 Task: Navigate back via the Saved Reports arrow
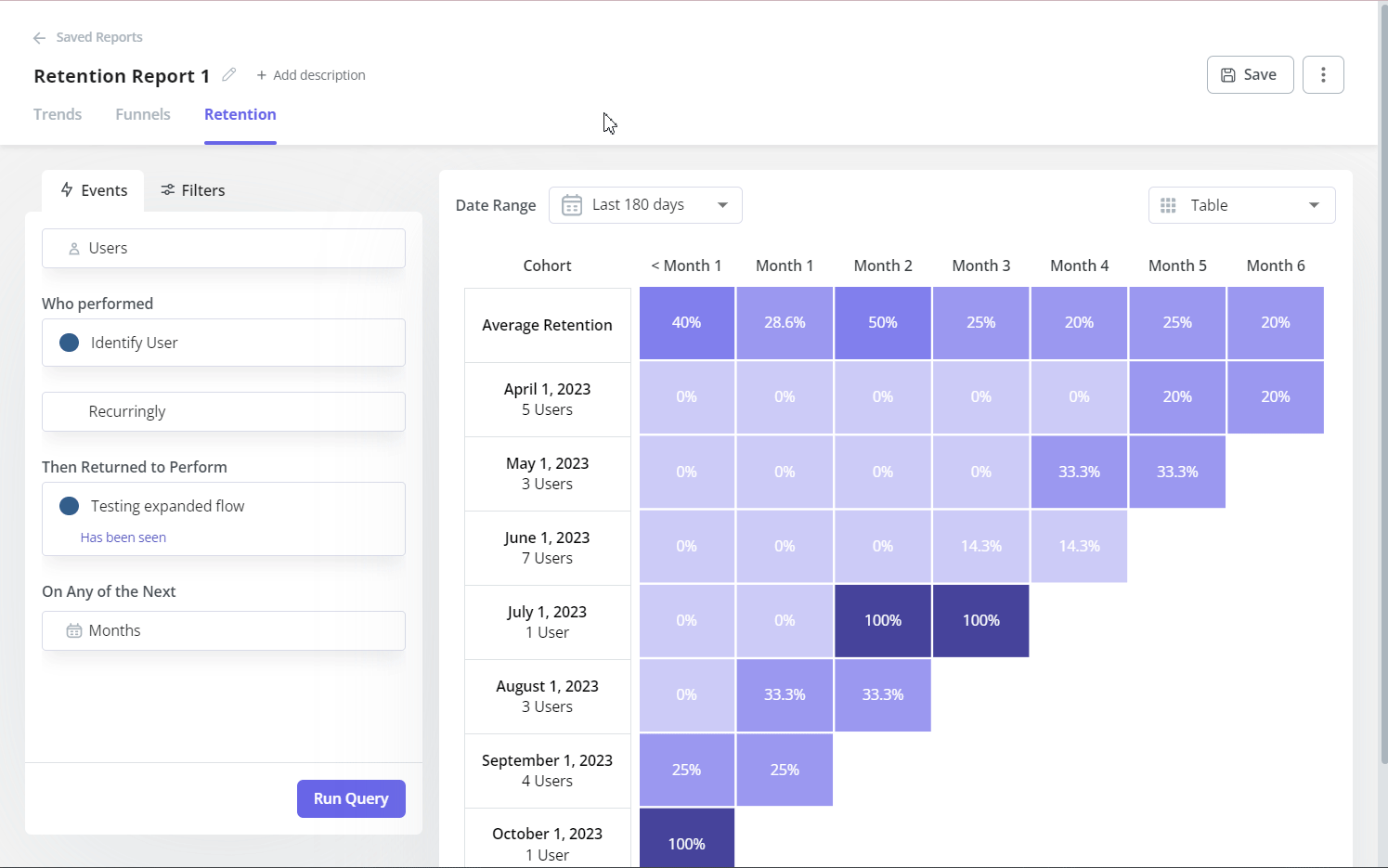point(38,37)
